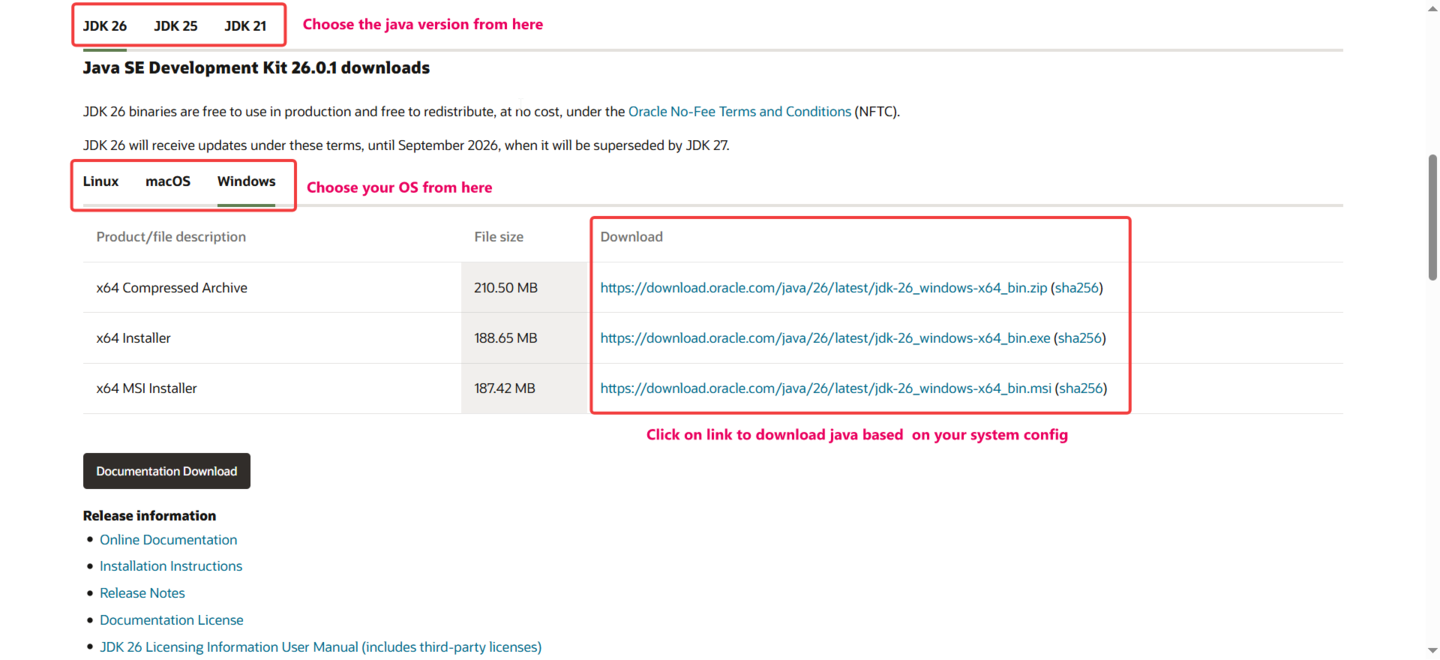Image resolution: width=1440 pixels, height=660 pixels.
Task: Open the Documentation License link
Action: coord(172,620)
